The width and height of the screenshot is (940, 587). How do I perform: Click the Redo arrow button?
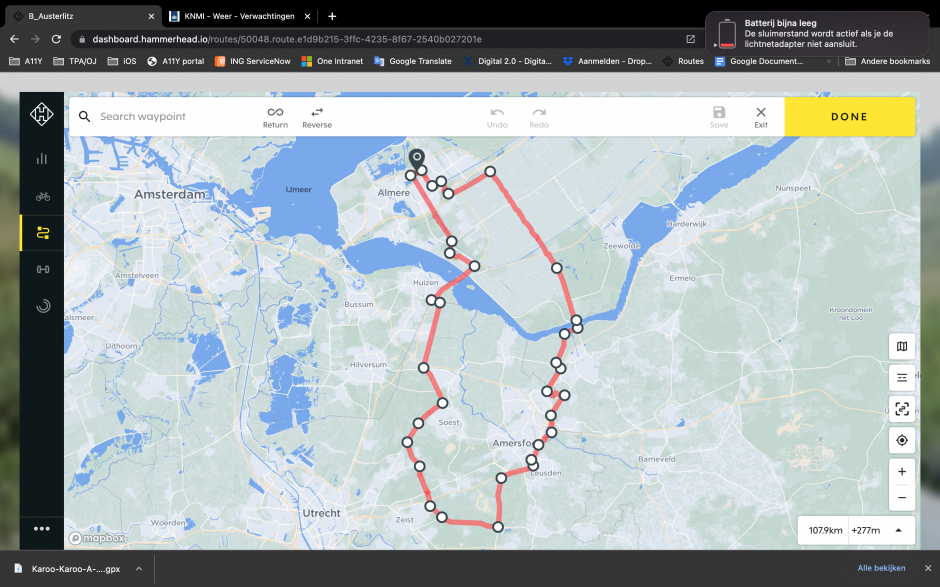(x=539, y=117)
